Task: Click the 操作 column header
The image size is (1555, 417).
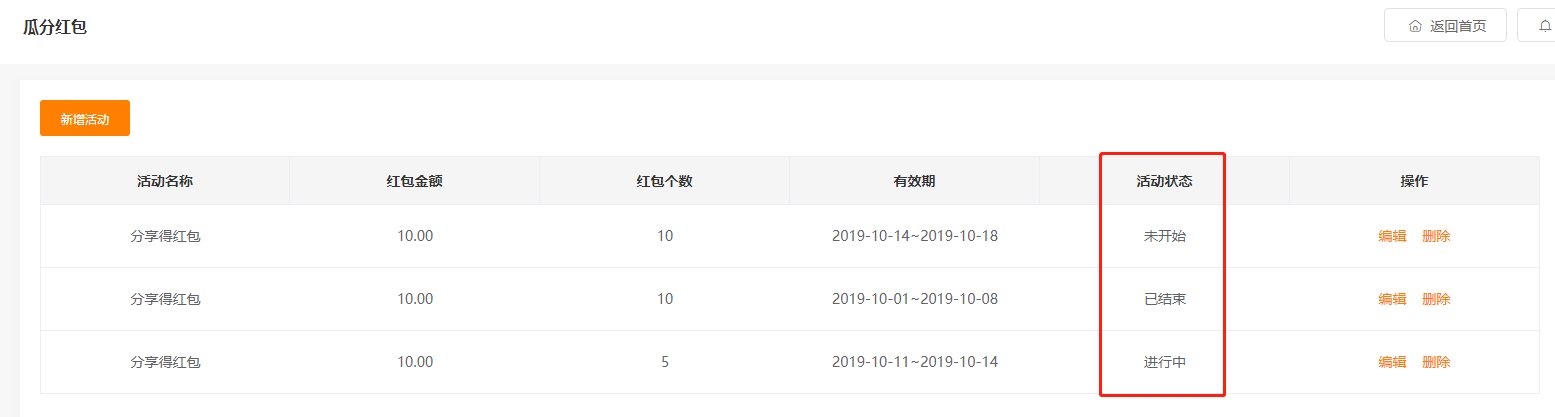Action: [x=1414, y=181]
